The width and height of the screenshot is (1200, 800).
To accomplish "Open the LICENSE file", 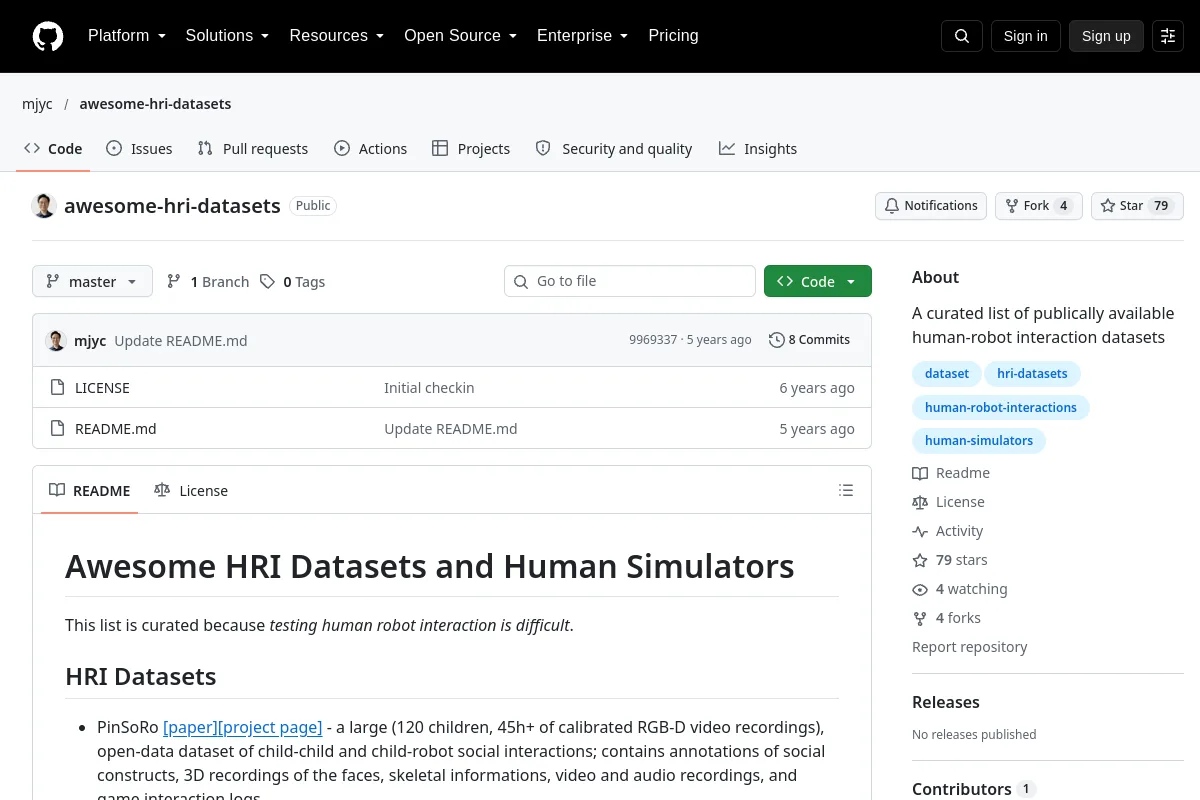I will tap(102, 388).
